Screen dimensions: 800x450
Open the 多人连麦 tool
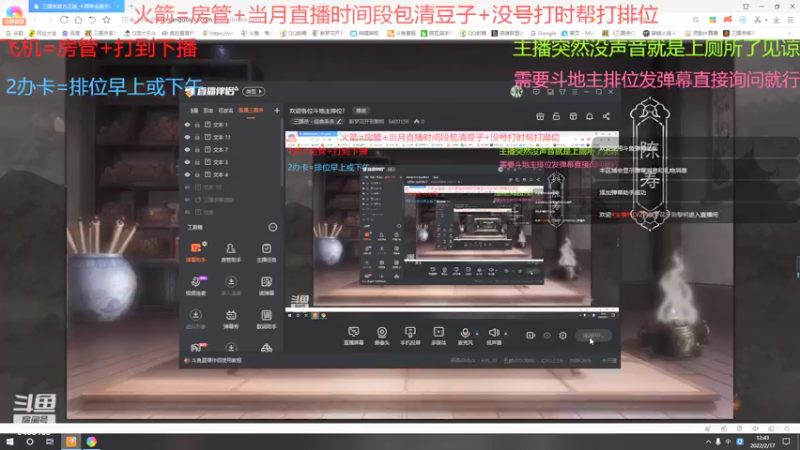pyautogui.click(x=231, y=286)
